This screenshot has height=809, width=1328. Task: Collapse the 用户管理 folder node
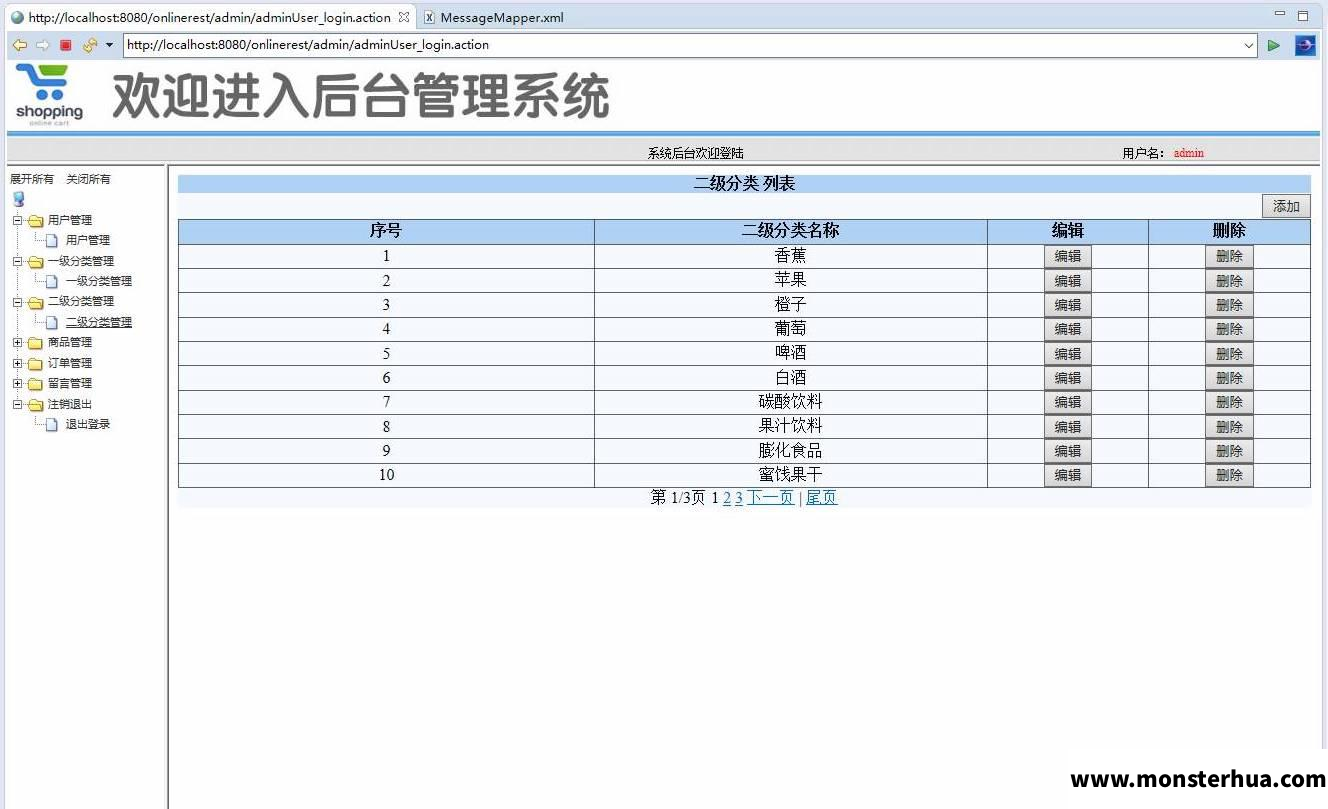point(17,220)
